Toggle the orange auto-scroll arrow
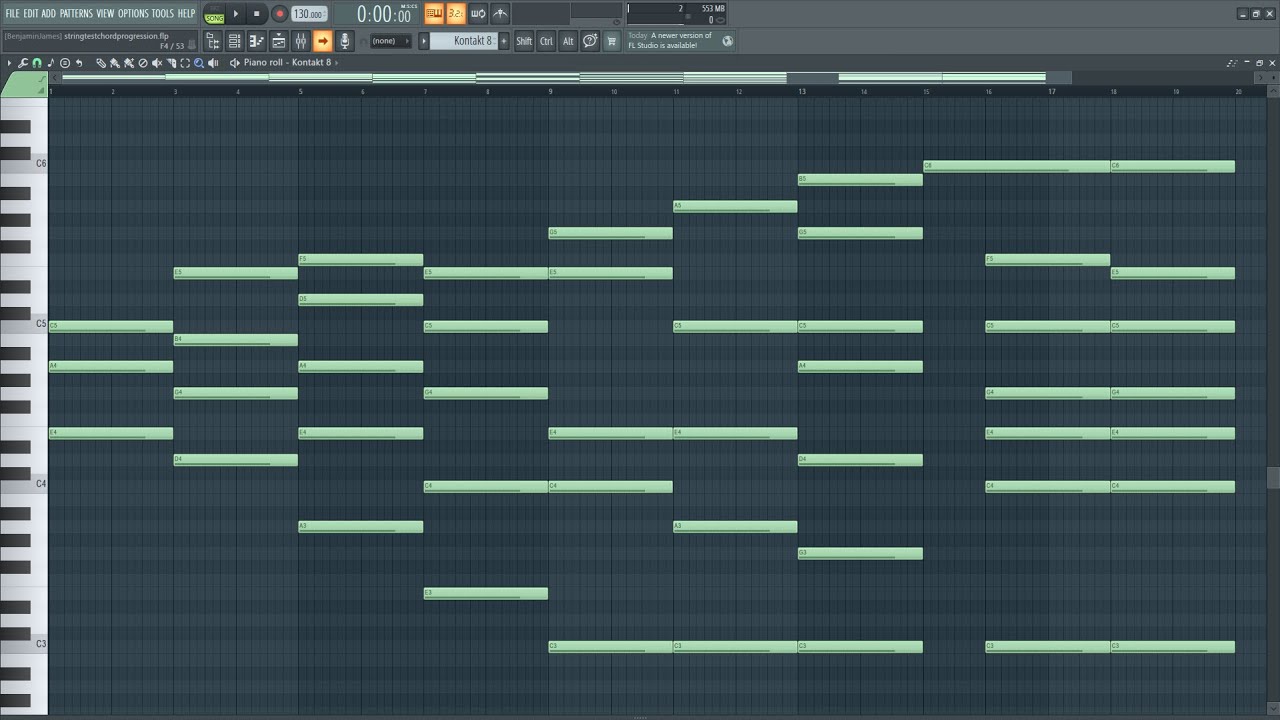 [322, 41]
